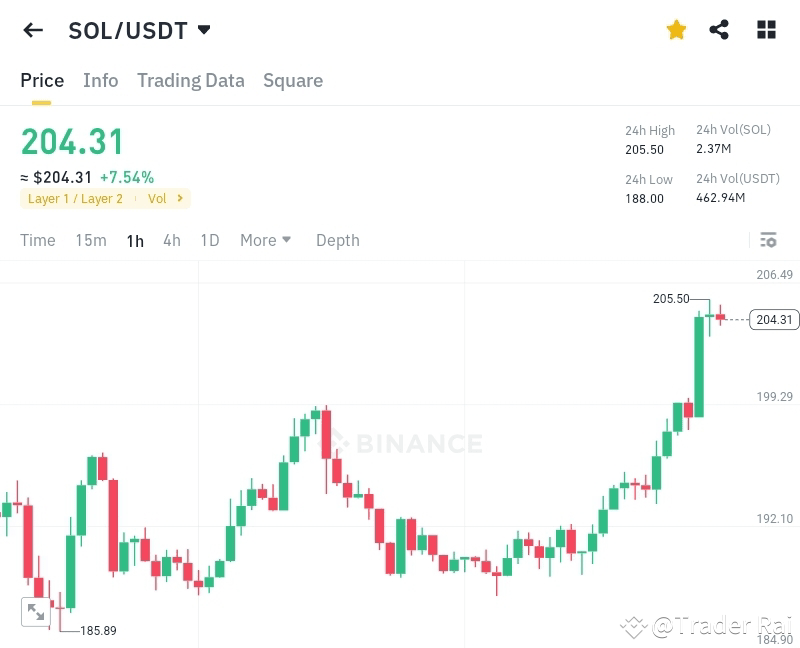The image size is (800, 648).
Task: Open sharing options with the share icon
Action: click(720, 30)
